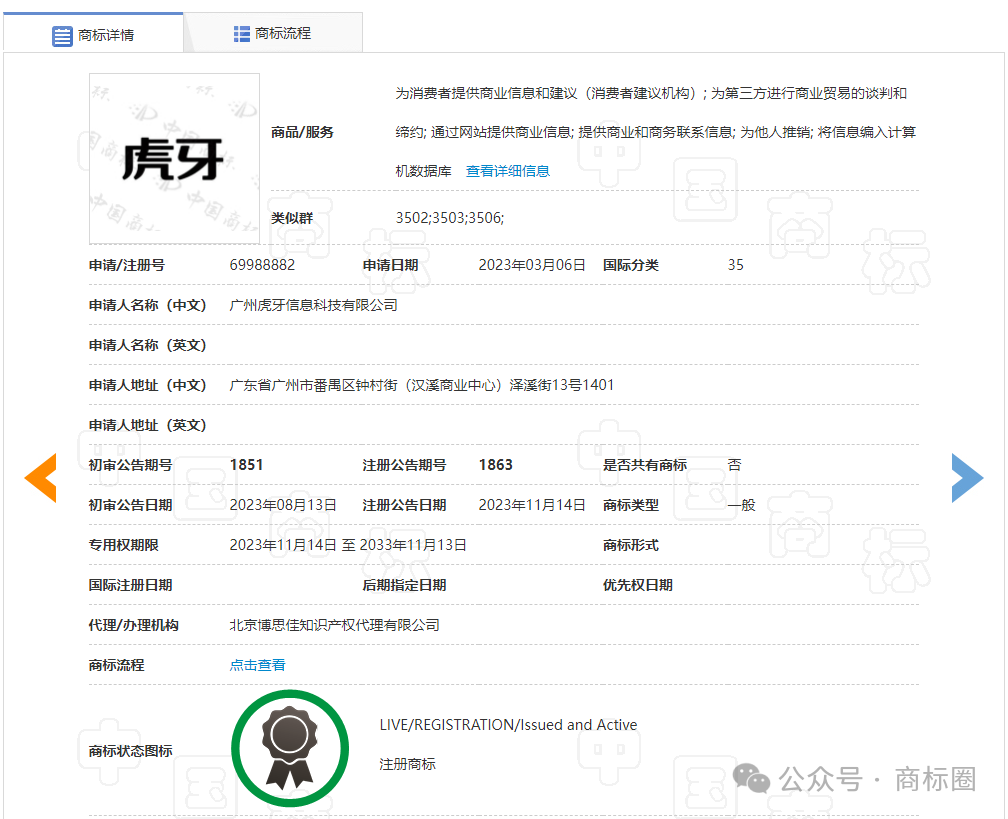Screen dimensions: 1008x819
Task: Click the 商品/服务 field label
Action: (302, 132)
